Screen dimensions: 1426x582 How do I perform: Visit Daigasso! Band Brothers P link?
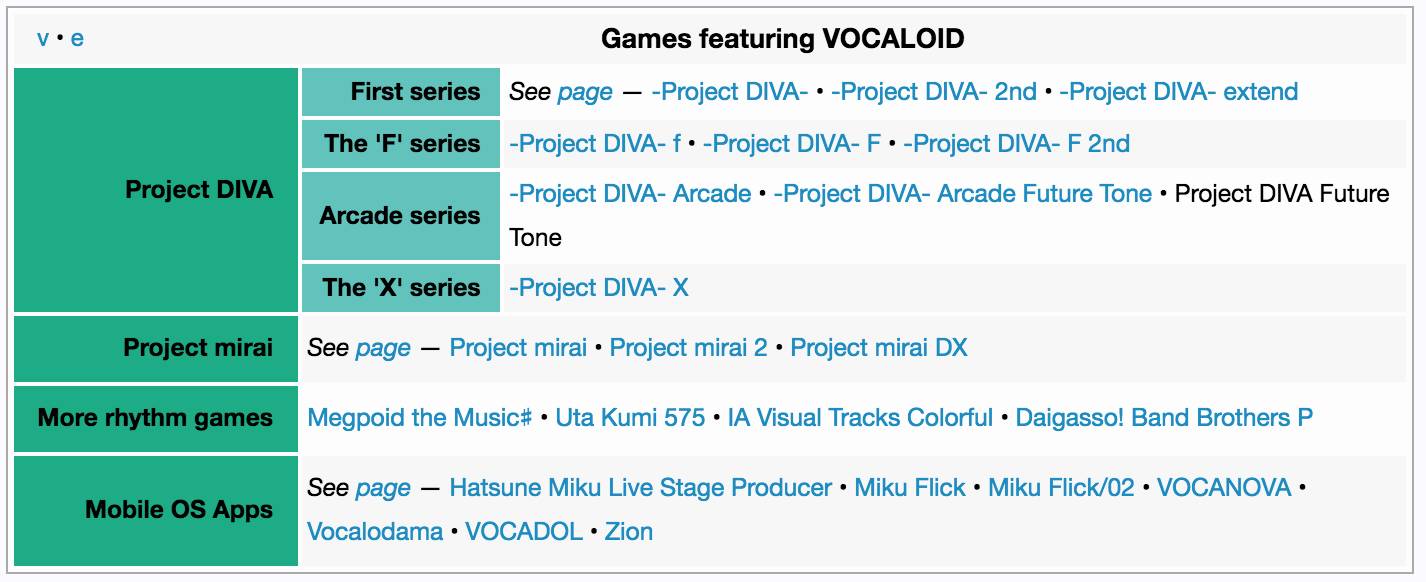pyautogui.click(x=1164, y=417)
